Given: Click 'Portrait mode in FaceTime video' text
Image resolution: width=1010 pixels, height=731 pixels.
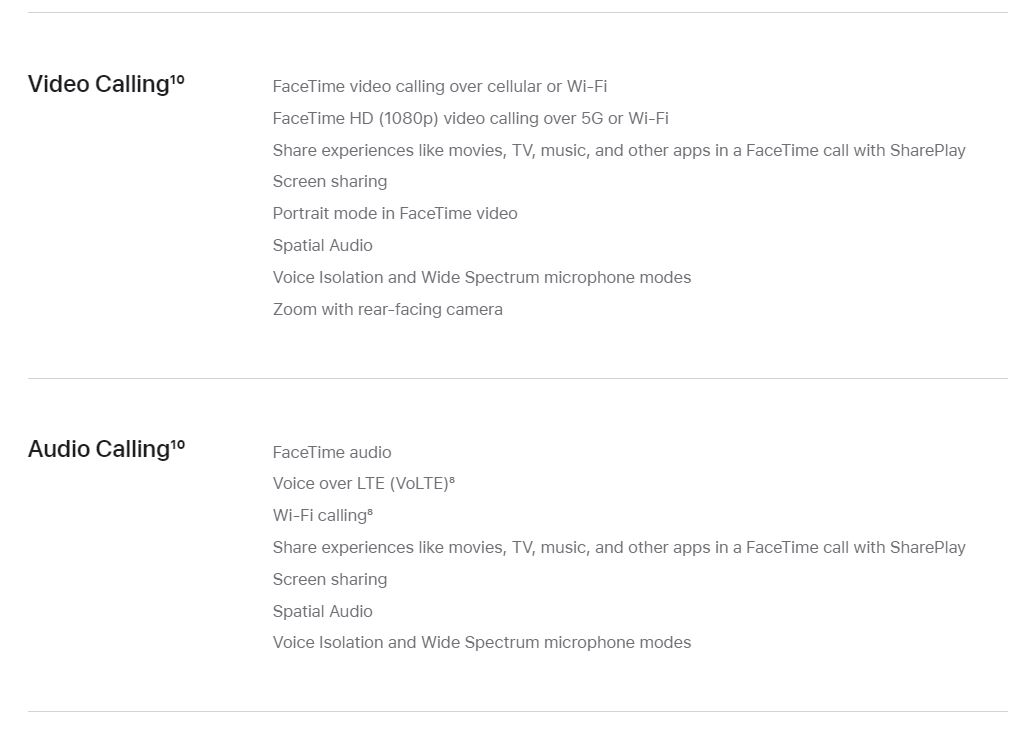Looking at the screenshot, I should (x=395, y=213).
